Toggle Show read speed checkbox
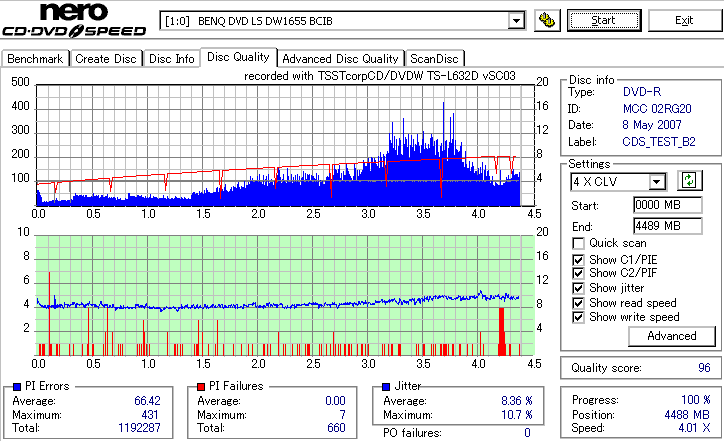The height and width of the screenshot is (441, 724). click(578, 303)
